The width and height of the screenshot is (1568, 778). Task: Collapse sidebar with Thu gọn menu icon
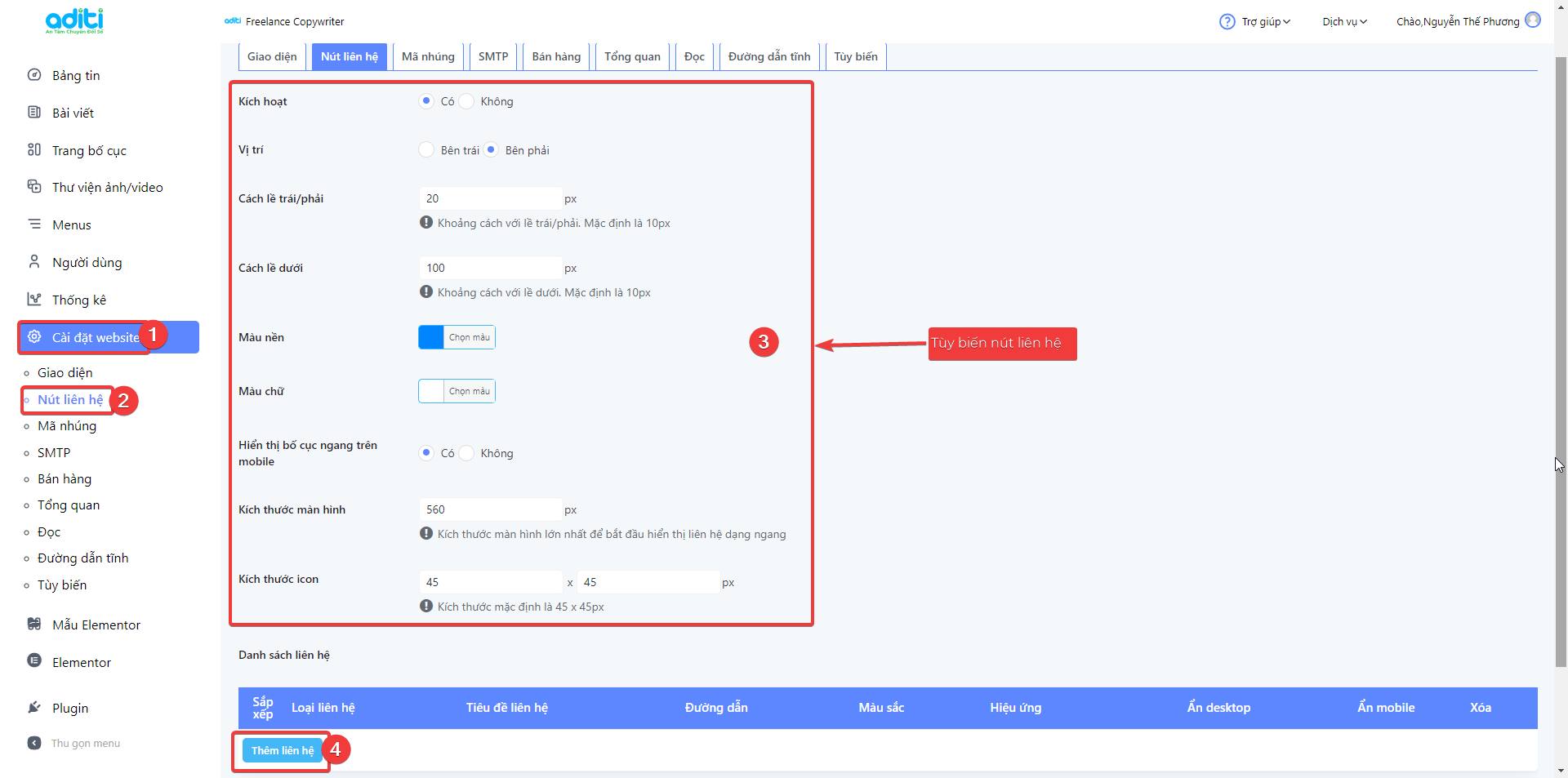click(x=34, y=743)
